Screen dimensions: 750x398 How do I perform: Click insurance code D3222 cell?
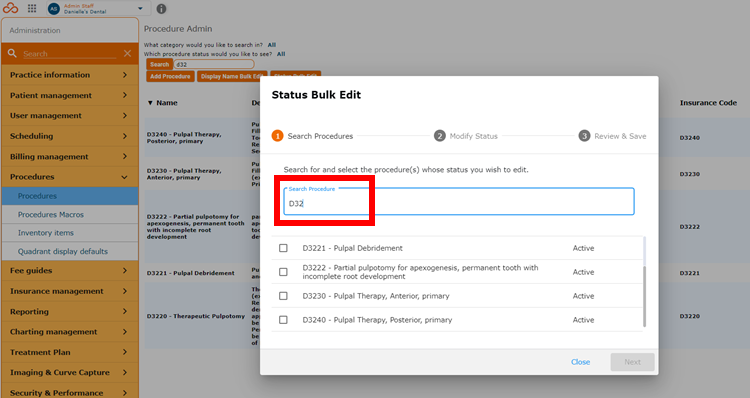pyautogui.click(x=690, y=227)
